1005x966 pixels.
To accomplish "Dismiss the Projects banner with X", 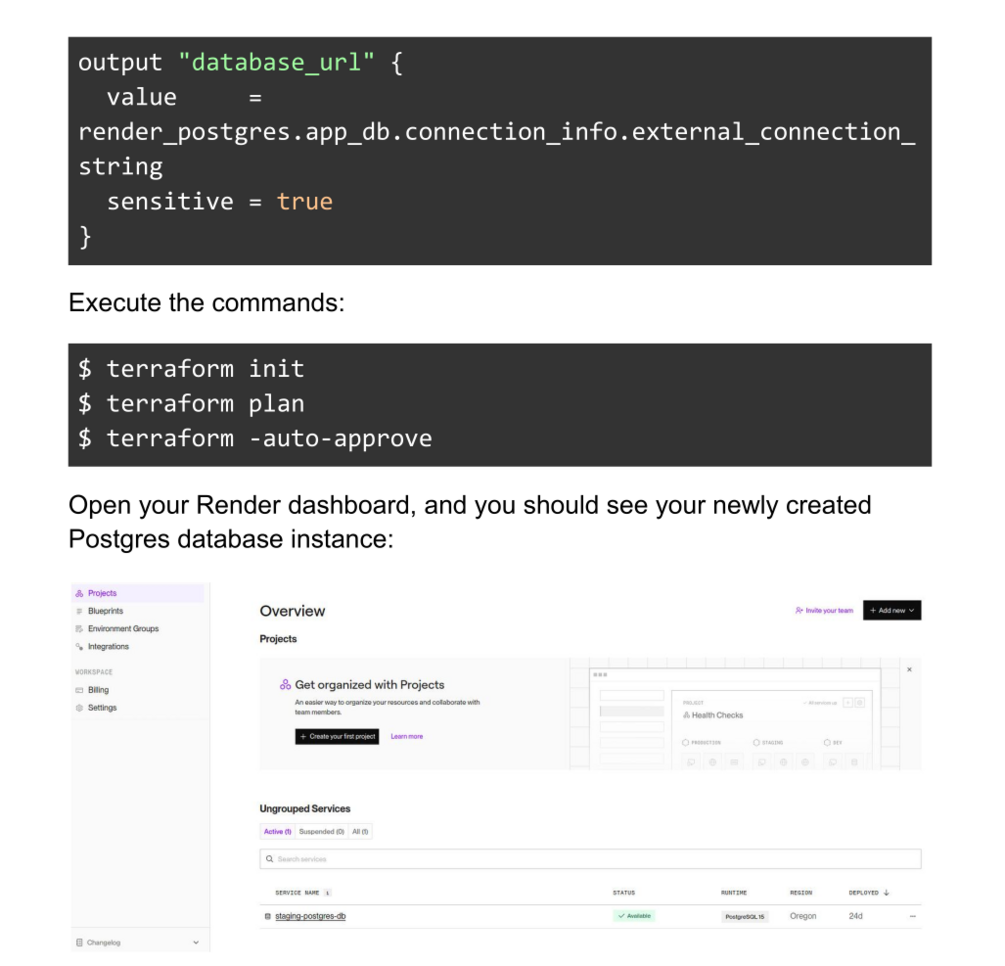I will 909,668.
